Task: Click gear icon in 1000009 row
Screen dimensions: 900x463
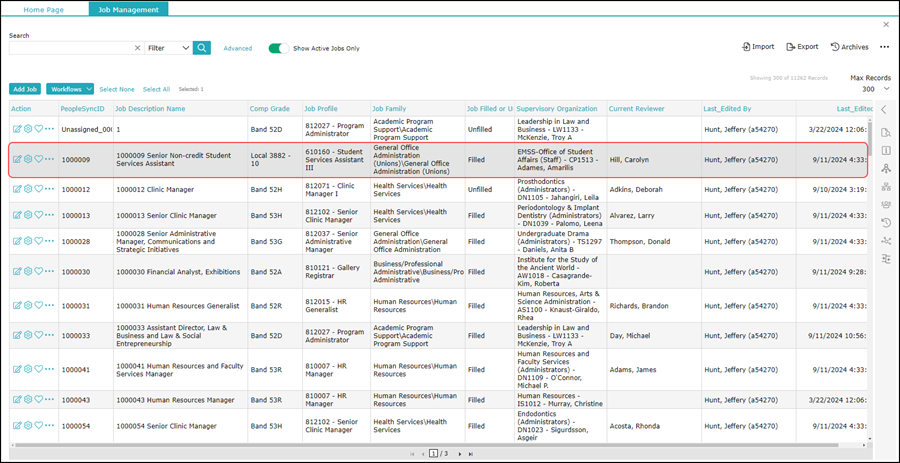Action: click(28, 159)
